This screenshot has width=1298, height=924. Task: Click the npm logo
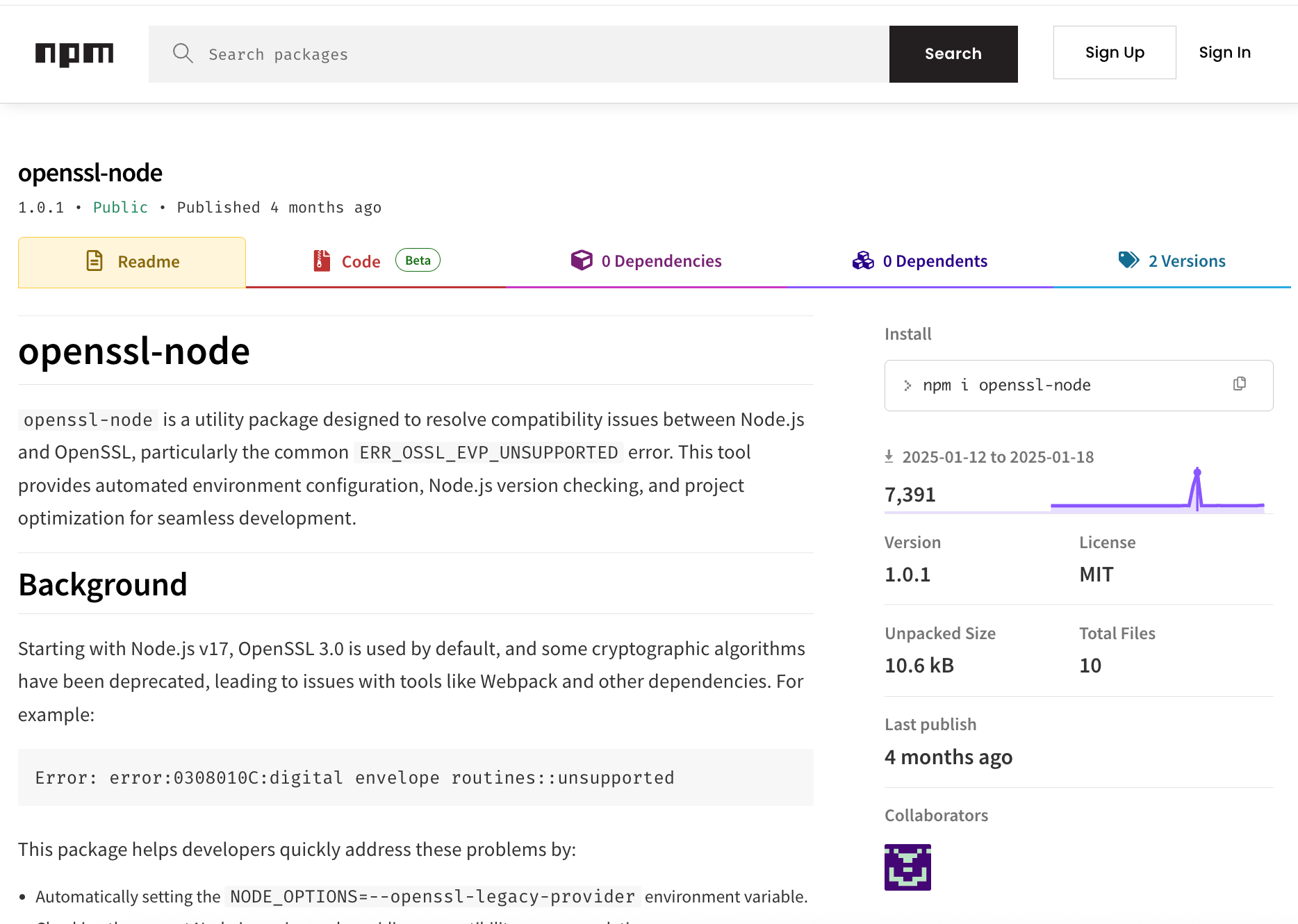(x=74, y=54)
